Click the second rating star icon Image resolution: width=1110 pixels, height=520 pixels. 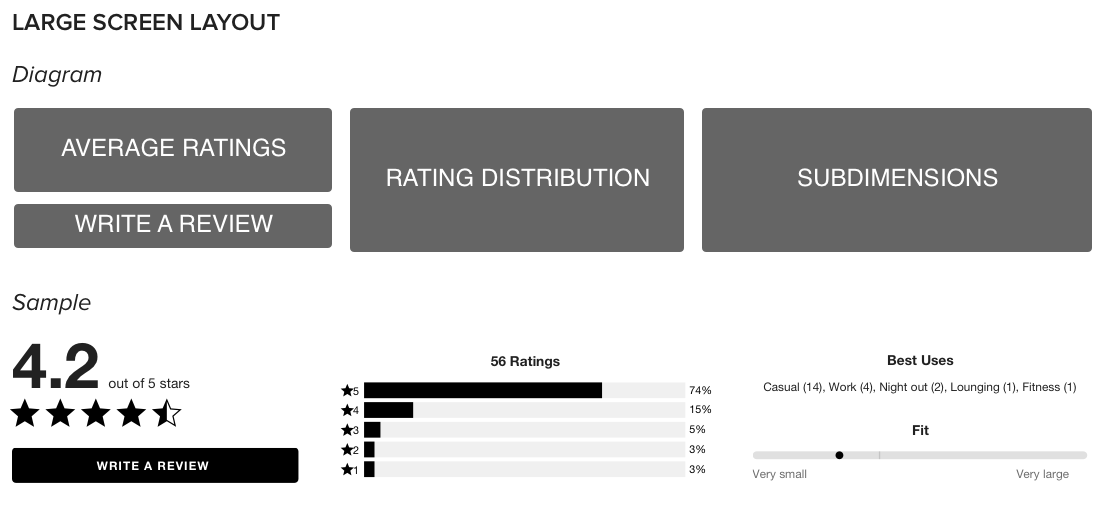coord(61,413)
